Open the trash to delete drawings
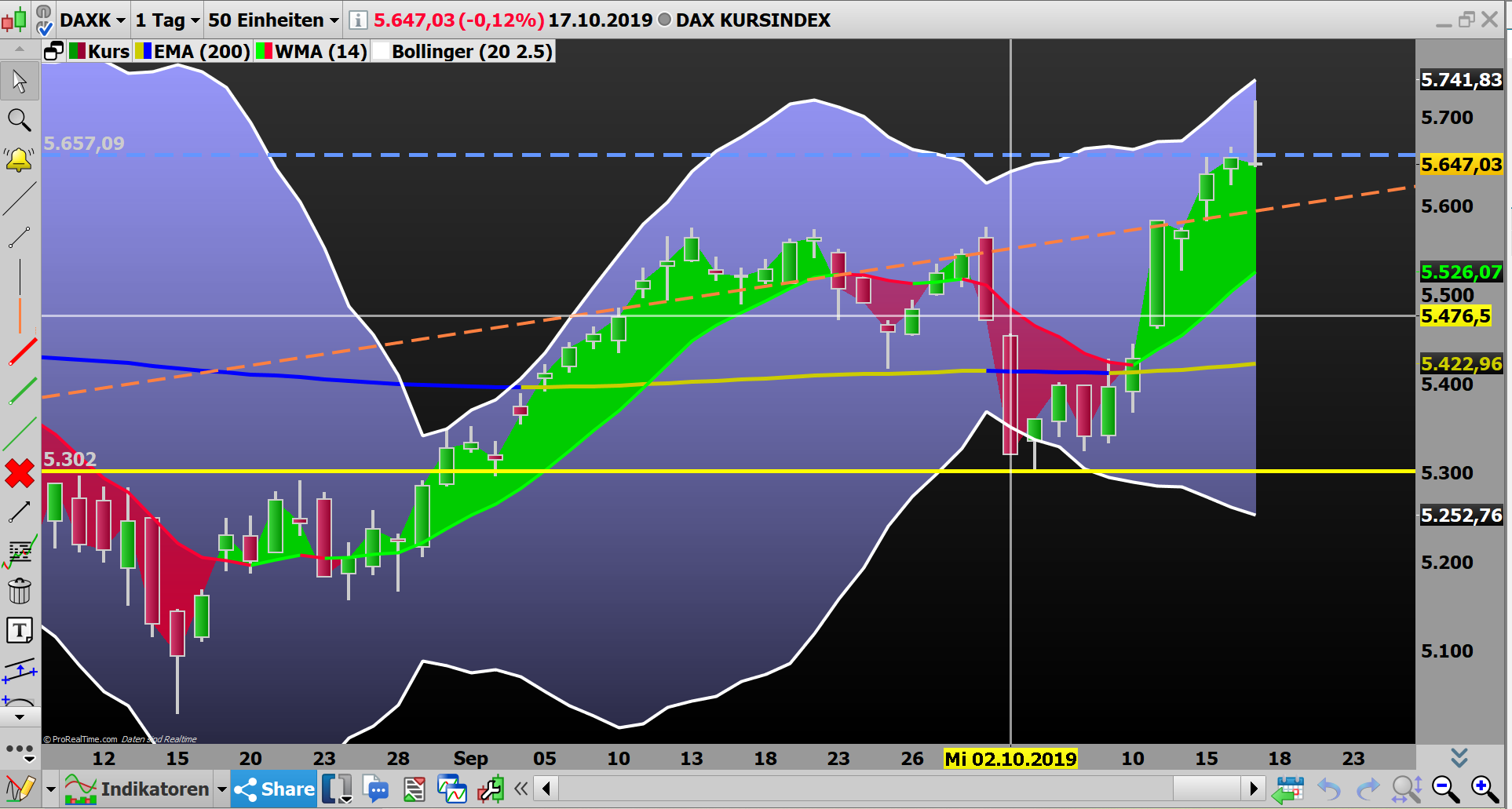The image size is (1512, 809). (x=20, y=591)
